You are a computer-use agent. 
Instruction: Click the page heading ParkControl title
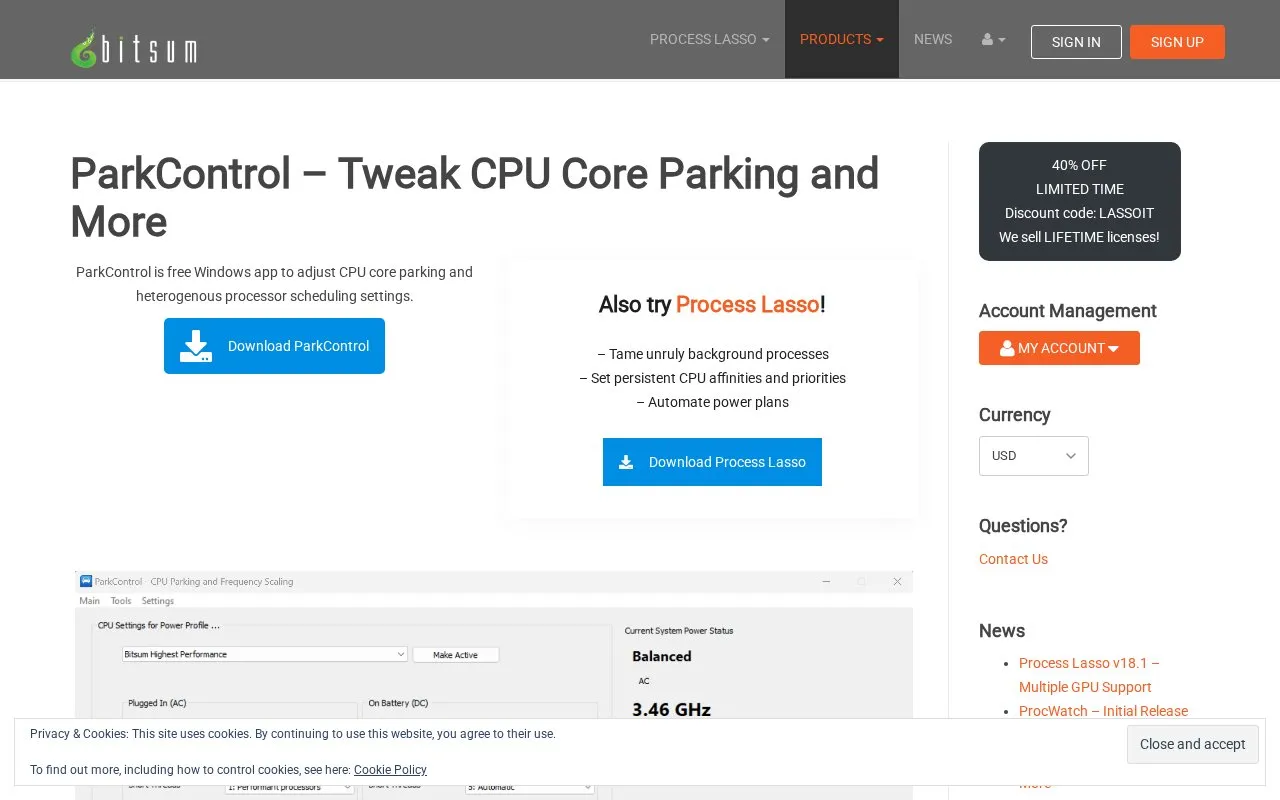coord(474,197)
